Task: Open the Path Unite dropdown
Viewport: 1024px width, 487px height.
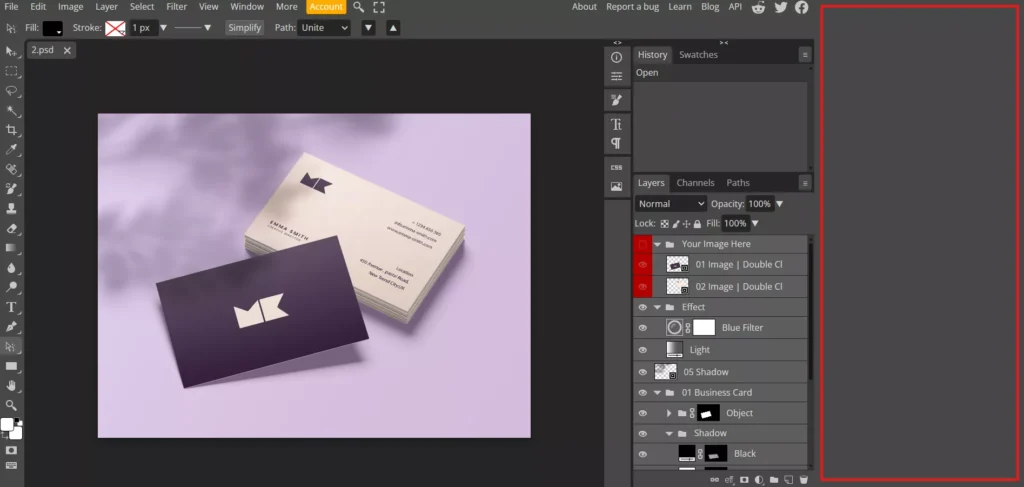Action: [x=324, y=28]
